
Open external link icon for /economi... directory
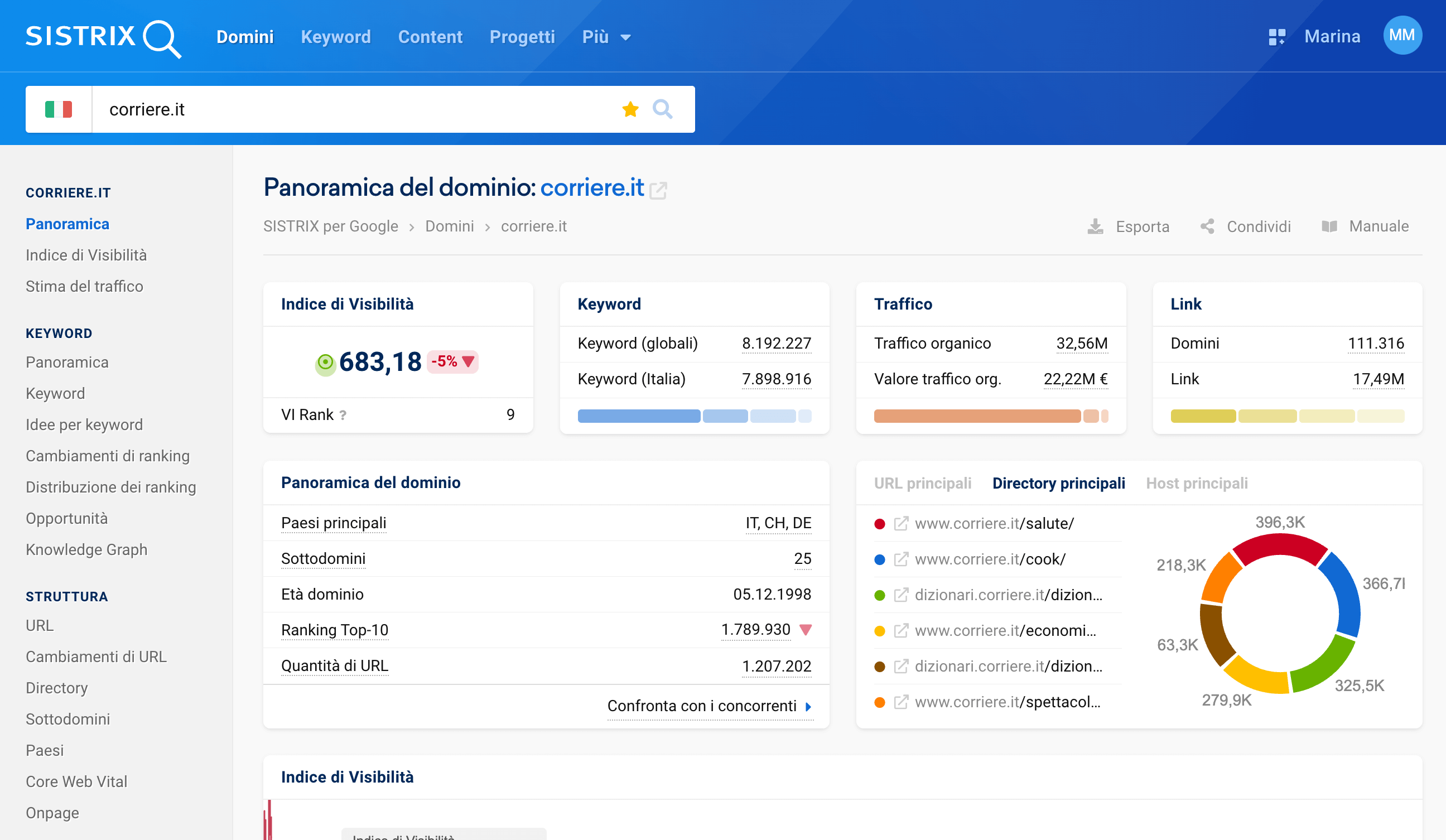901,631
